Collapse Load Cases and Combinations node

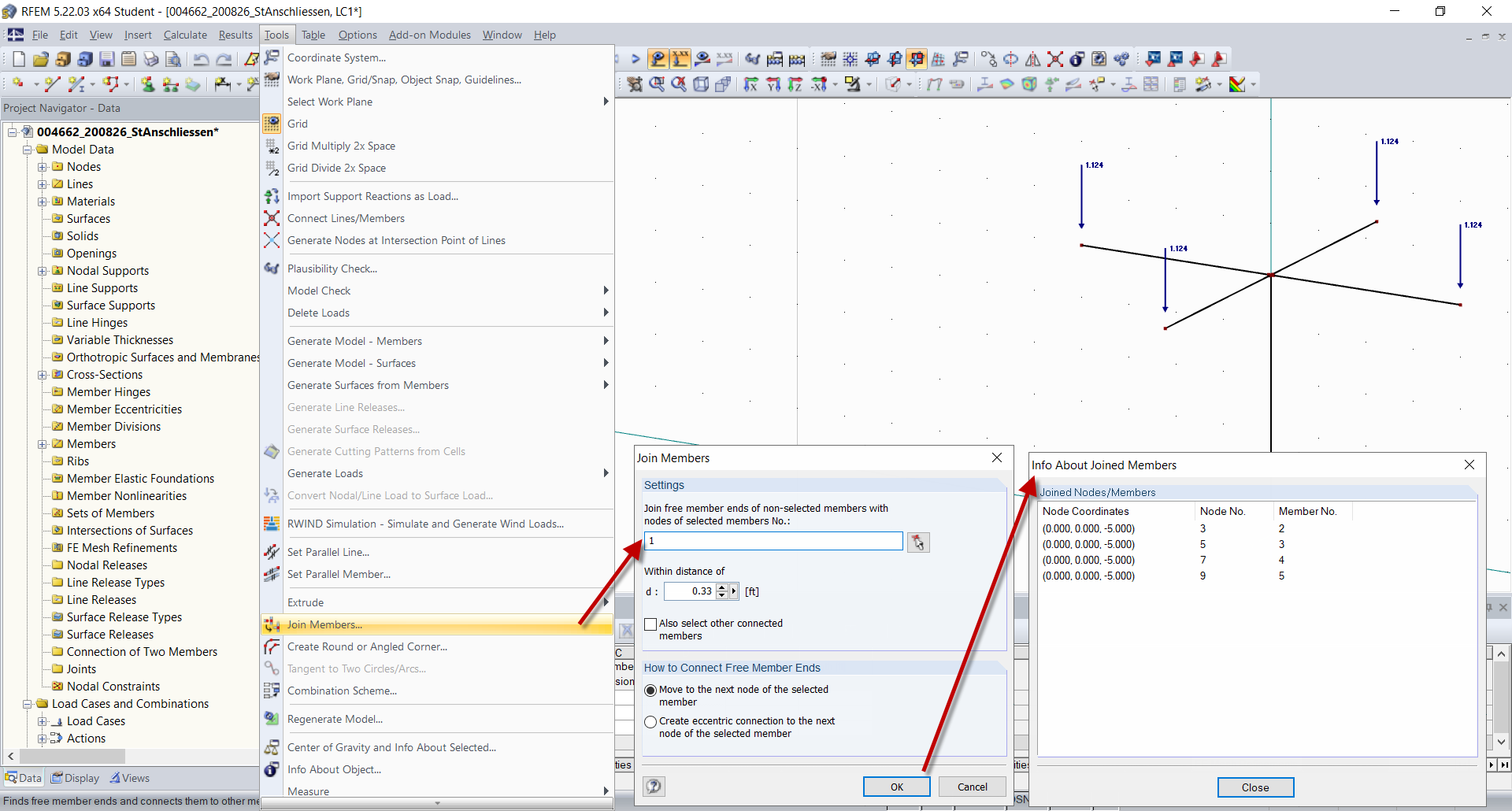pos(28,704)
